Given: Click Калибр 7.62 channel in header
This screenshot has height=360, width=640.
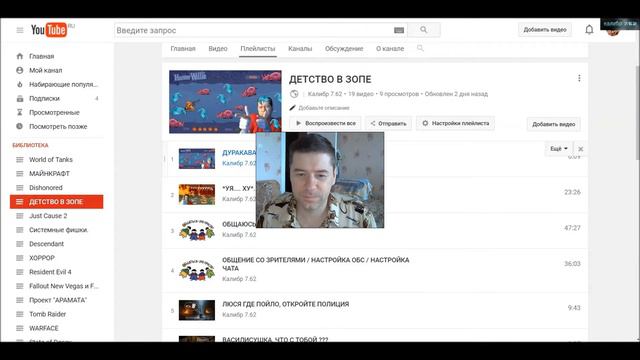Looking at the screenshot, I should 325,94.
